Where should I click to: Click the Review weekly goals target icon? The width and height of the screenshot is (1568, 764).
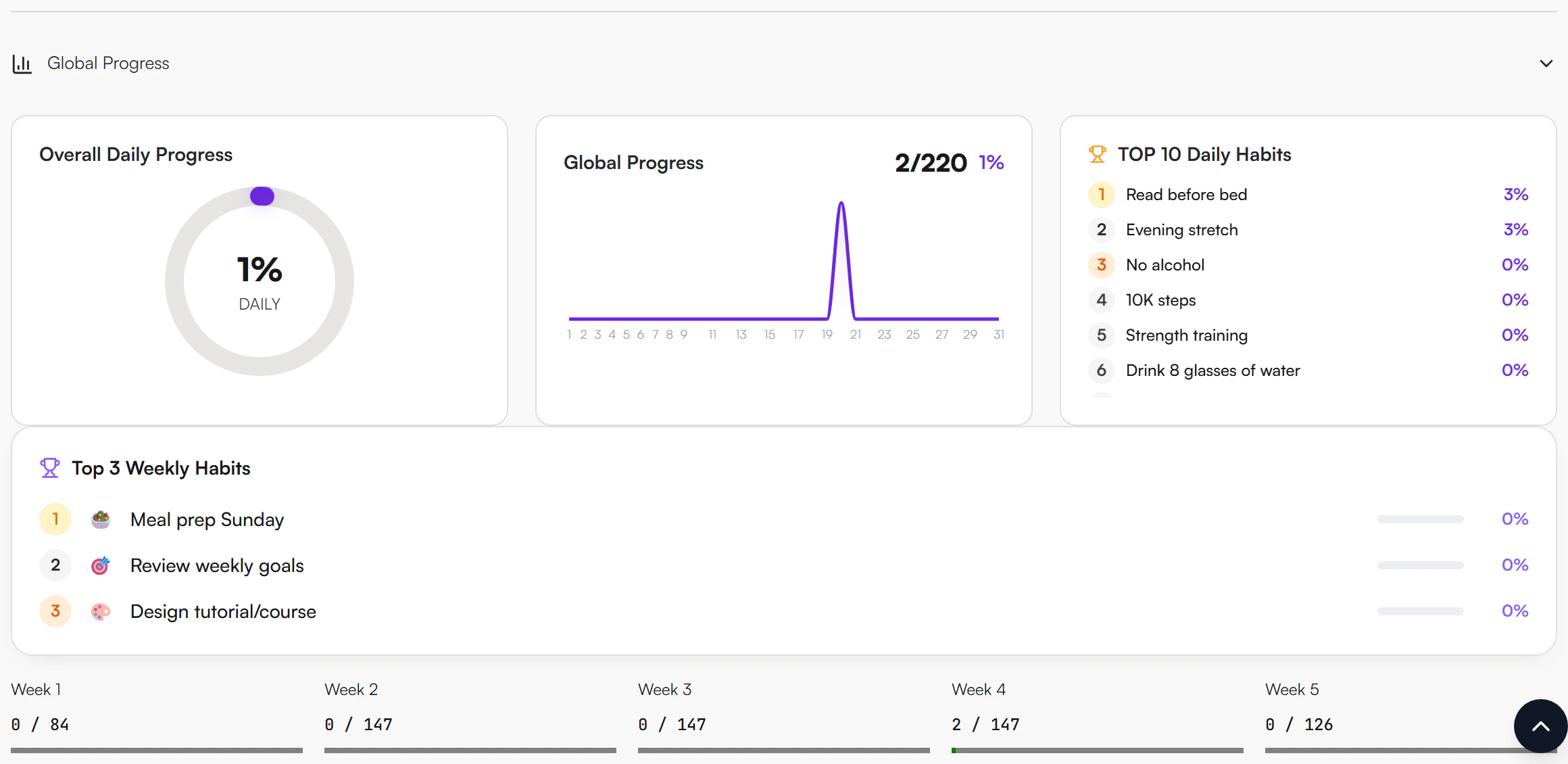(101, 565)
